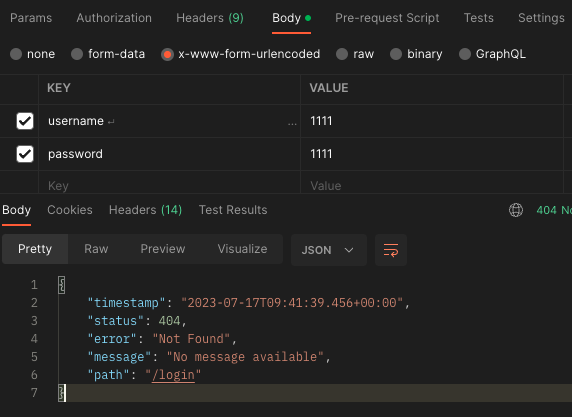Image resolution: width=572 pixels, height=417 pixels.
Task: Click the VALUE column header
Action: click(329, 88)
